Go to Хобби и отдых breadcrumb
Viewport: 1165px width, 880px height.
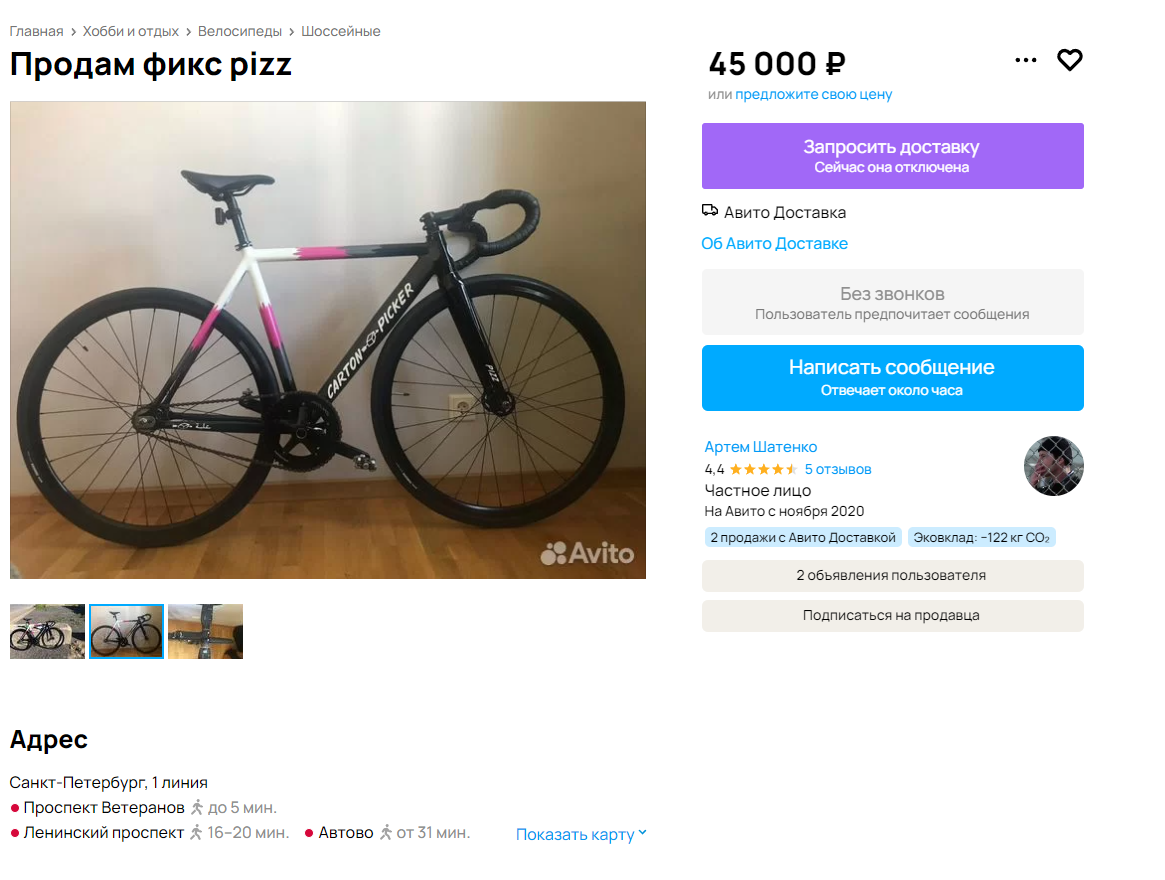(x=131, y=31)
